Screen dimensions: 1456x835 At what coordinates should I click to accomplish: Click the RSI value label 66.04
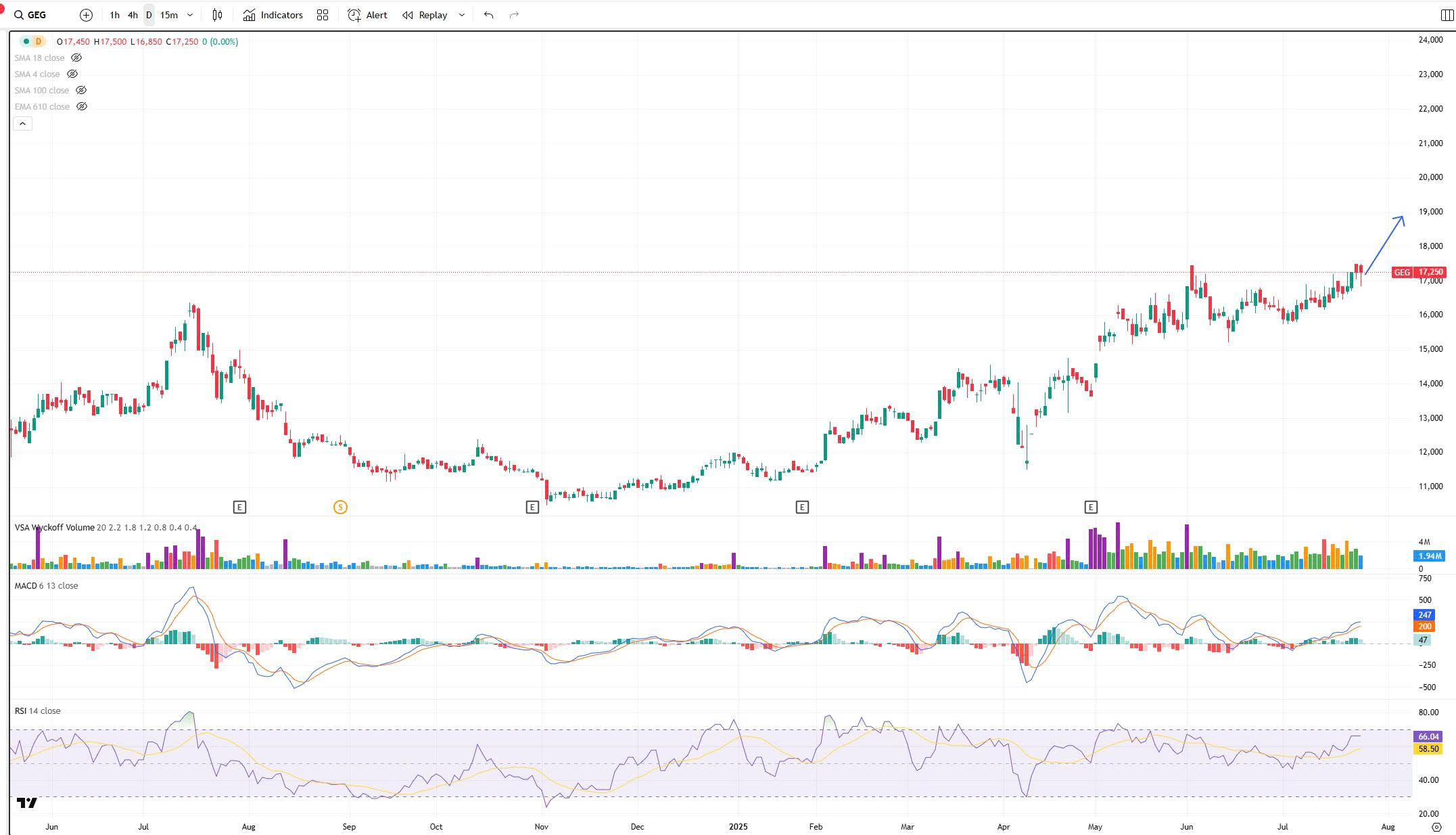pos(1428,737)
